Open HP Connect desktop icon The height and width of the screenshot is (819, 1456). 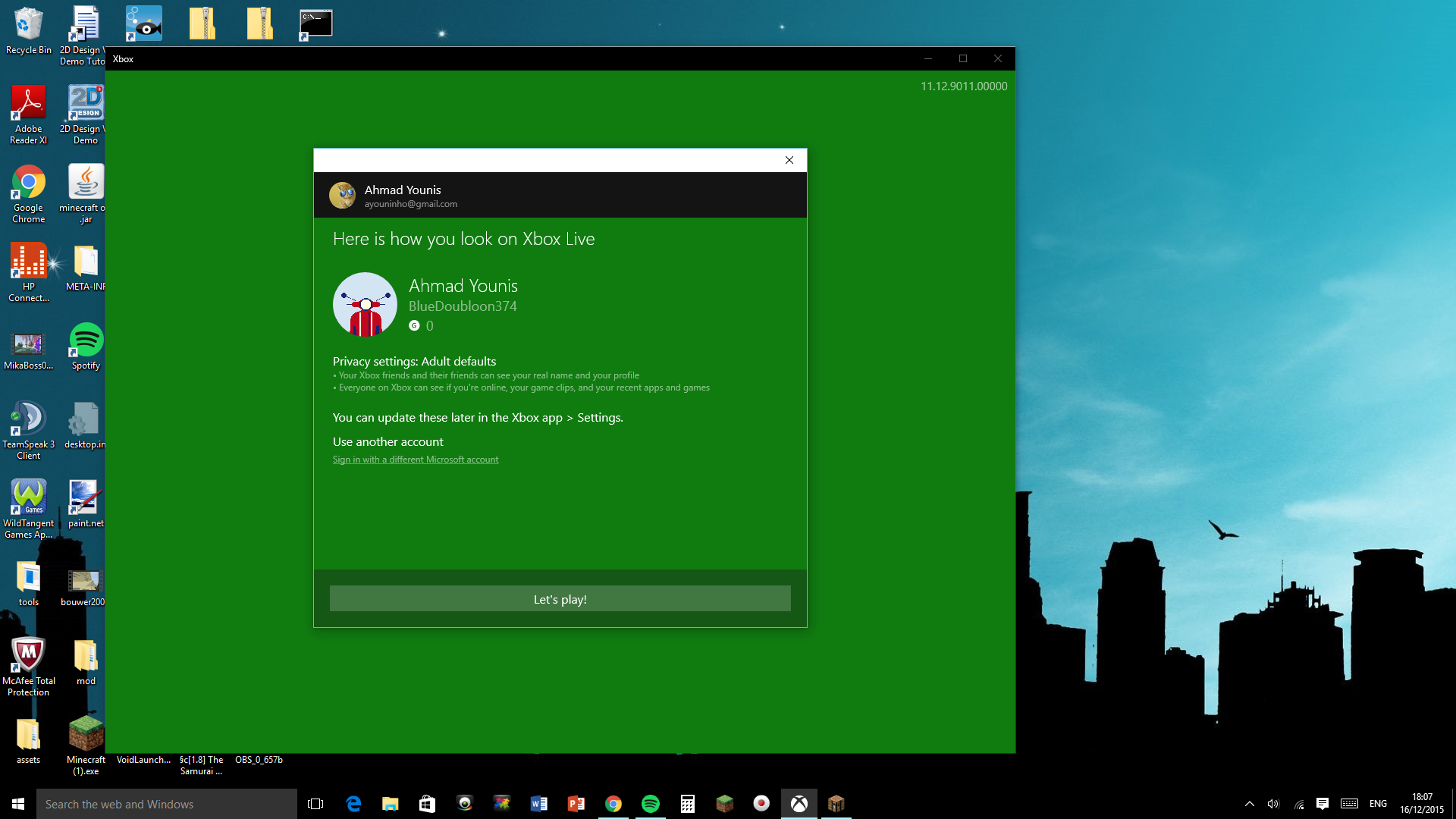(x=29, y=273)
